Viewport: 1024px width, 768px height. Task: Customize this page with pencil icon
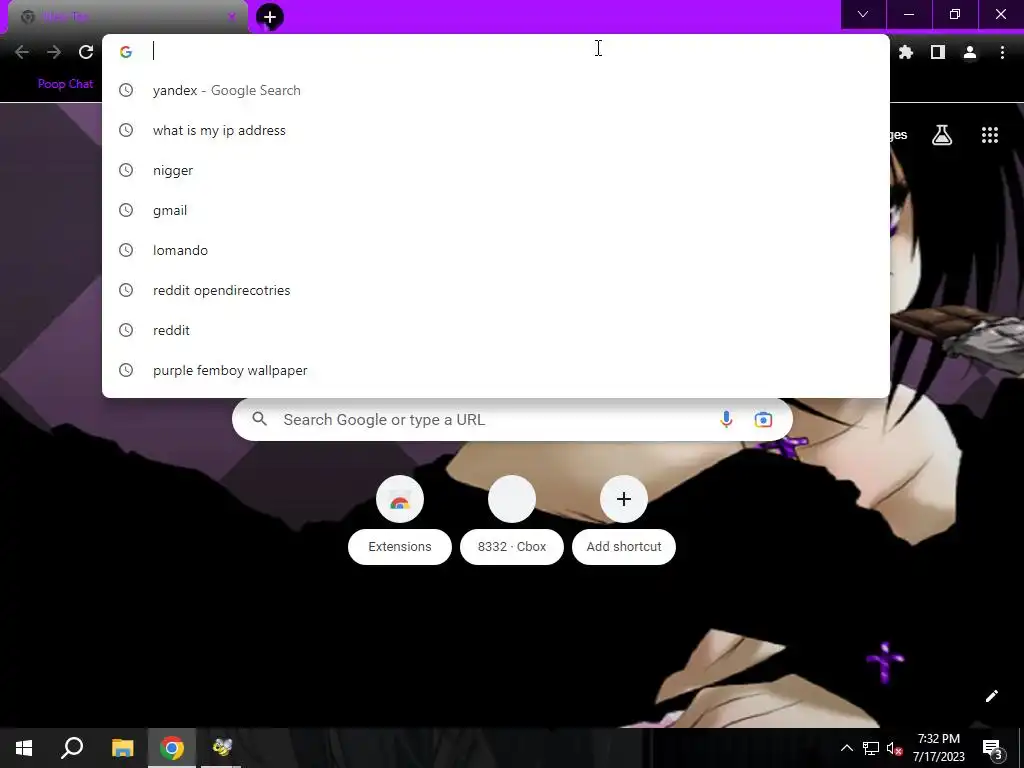(x=991, y=696)
